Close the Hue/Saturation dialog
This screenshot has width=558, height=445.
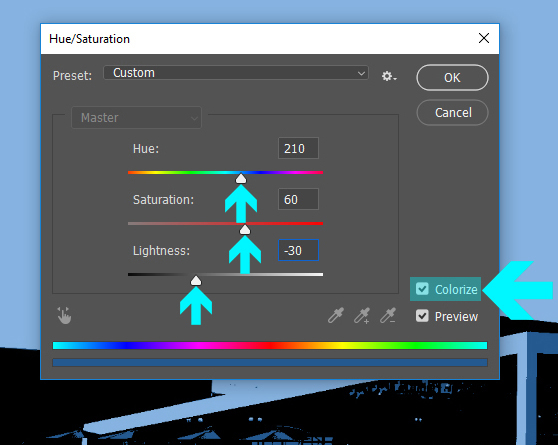tap(484, 38)
